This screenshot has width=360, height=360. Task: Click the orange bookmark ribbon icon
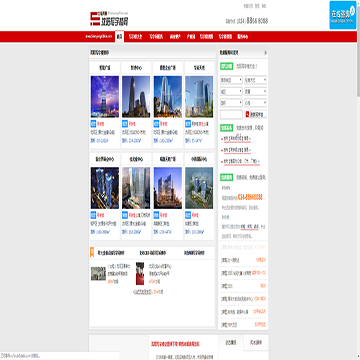pos(92,252)
